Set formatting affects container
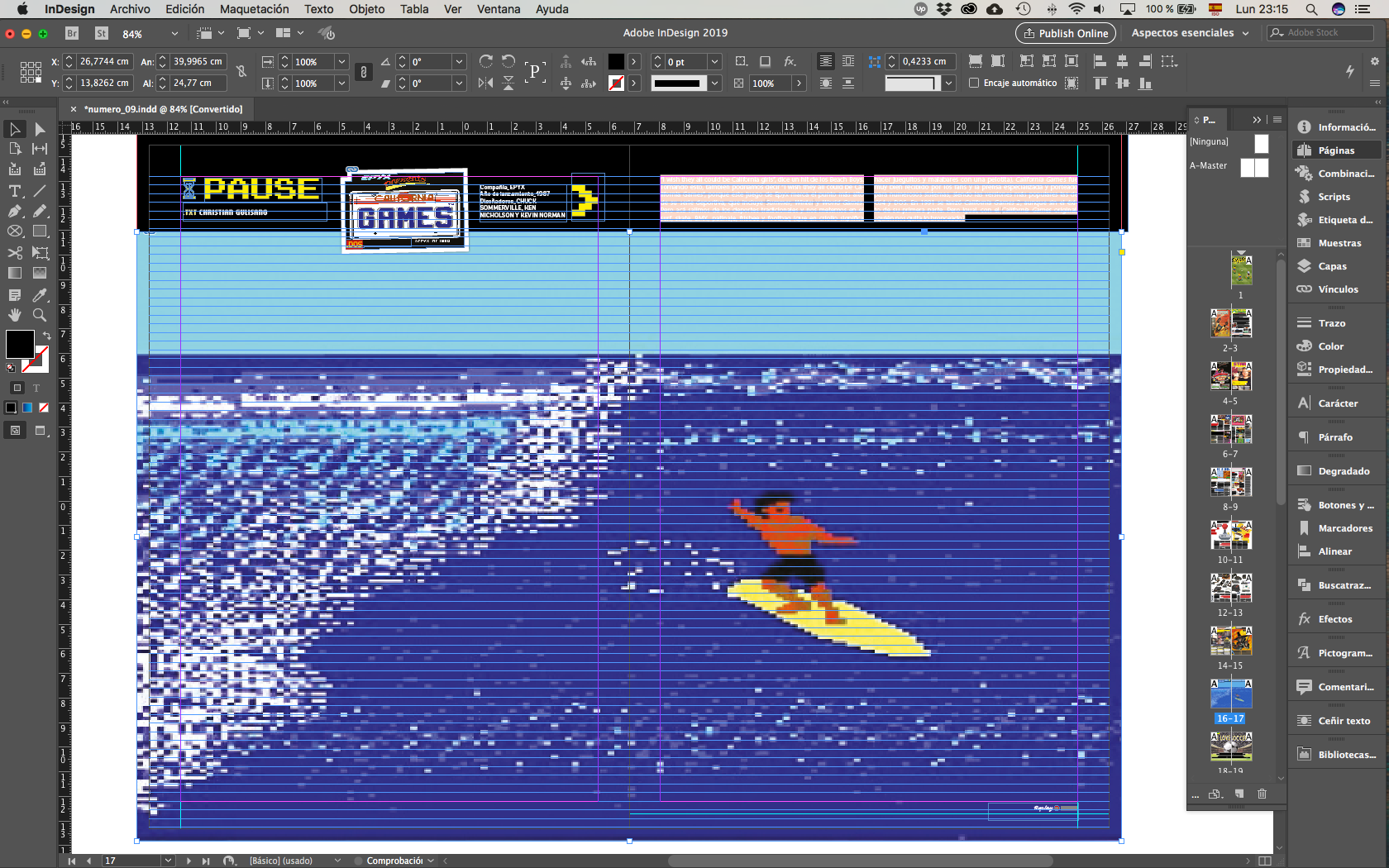1389x868 pixels. pos(17,388)
